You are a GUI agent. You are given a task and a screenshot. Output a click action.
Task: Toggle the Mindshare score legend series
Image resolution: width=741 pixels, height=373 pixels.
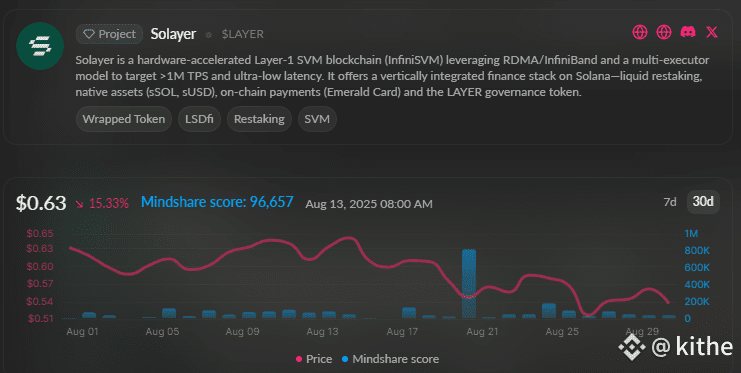click(x=390, y=359)
